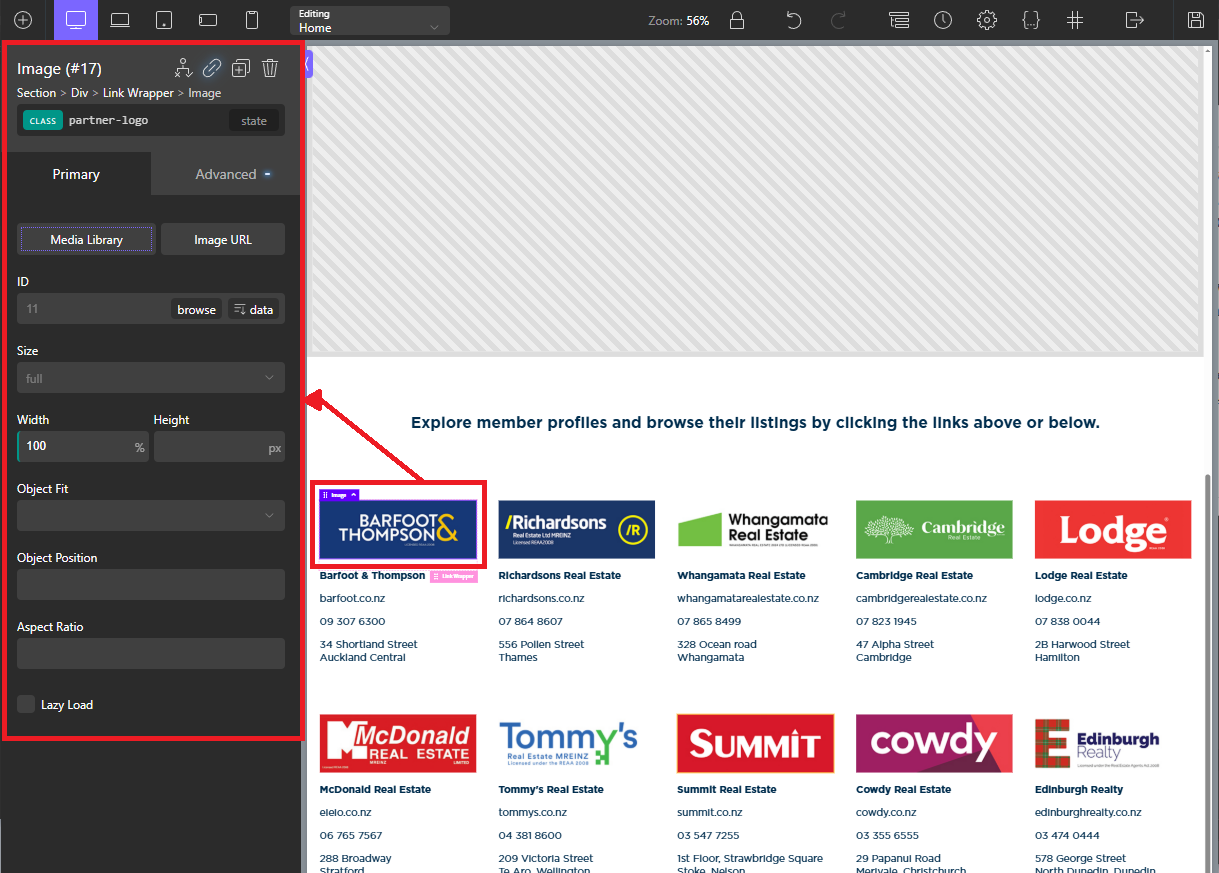Click Section in the breadcrumb
Image resolution: width=1219 pixels, height=873 pixels.
tap(37, 93)
